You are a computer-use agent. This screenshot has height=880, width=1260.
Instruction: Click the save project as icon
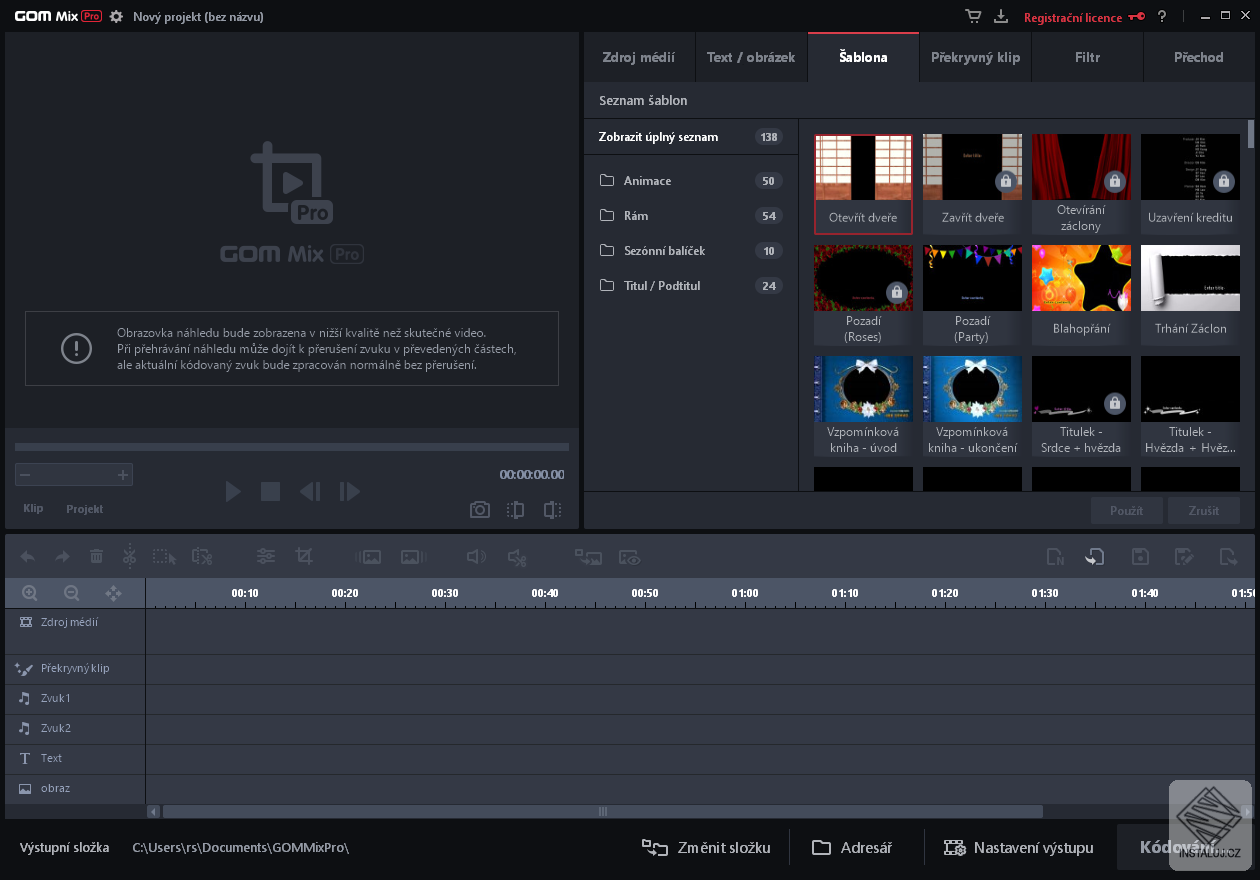click(x=1184, y=557)
